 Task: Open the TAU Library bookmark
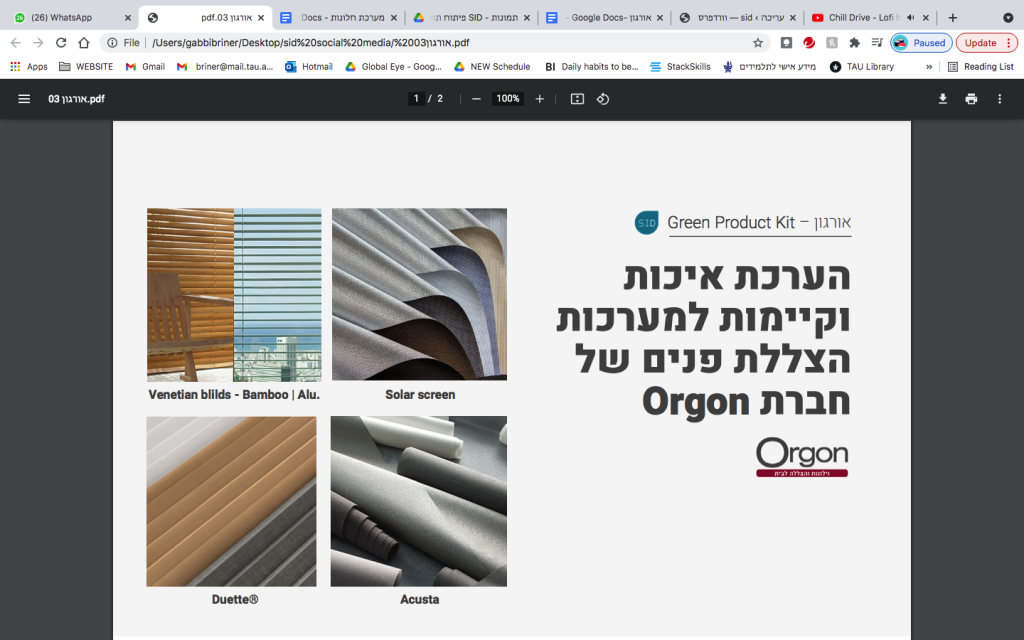pos(862,67)
